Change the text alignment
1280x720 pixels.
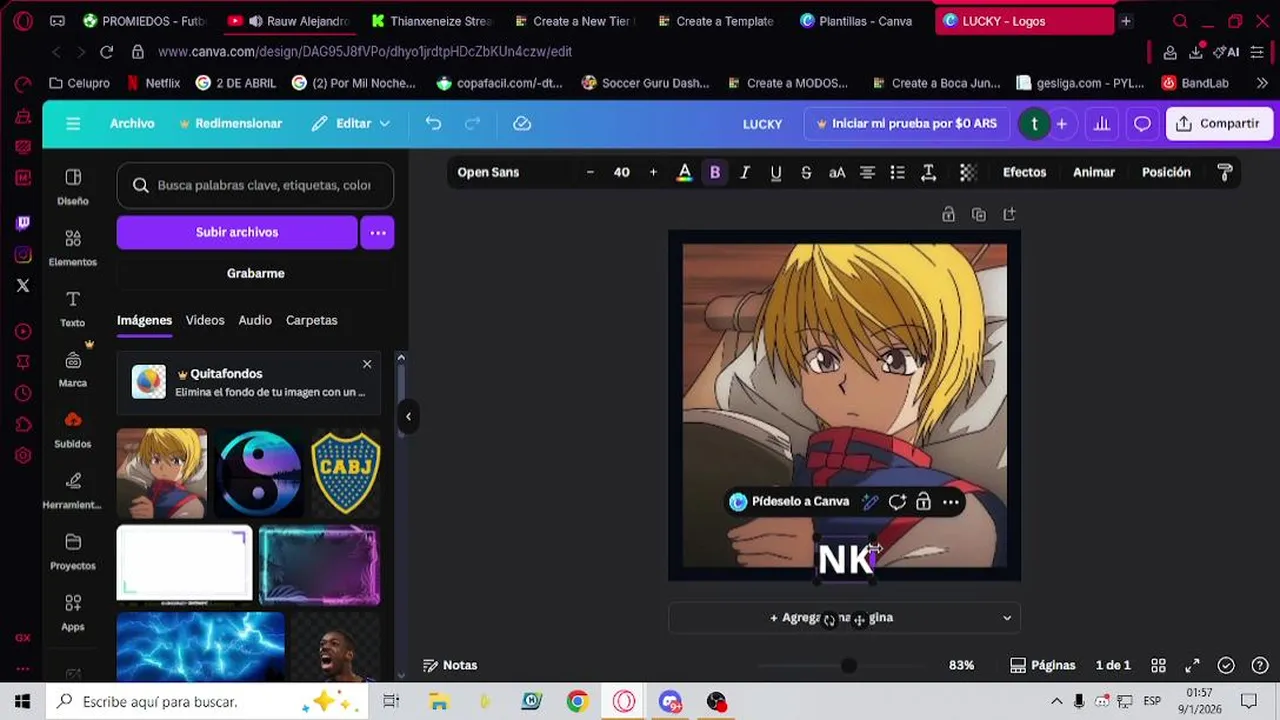[867, 172]
